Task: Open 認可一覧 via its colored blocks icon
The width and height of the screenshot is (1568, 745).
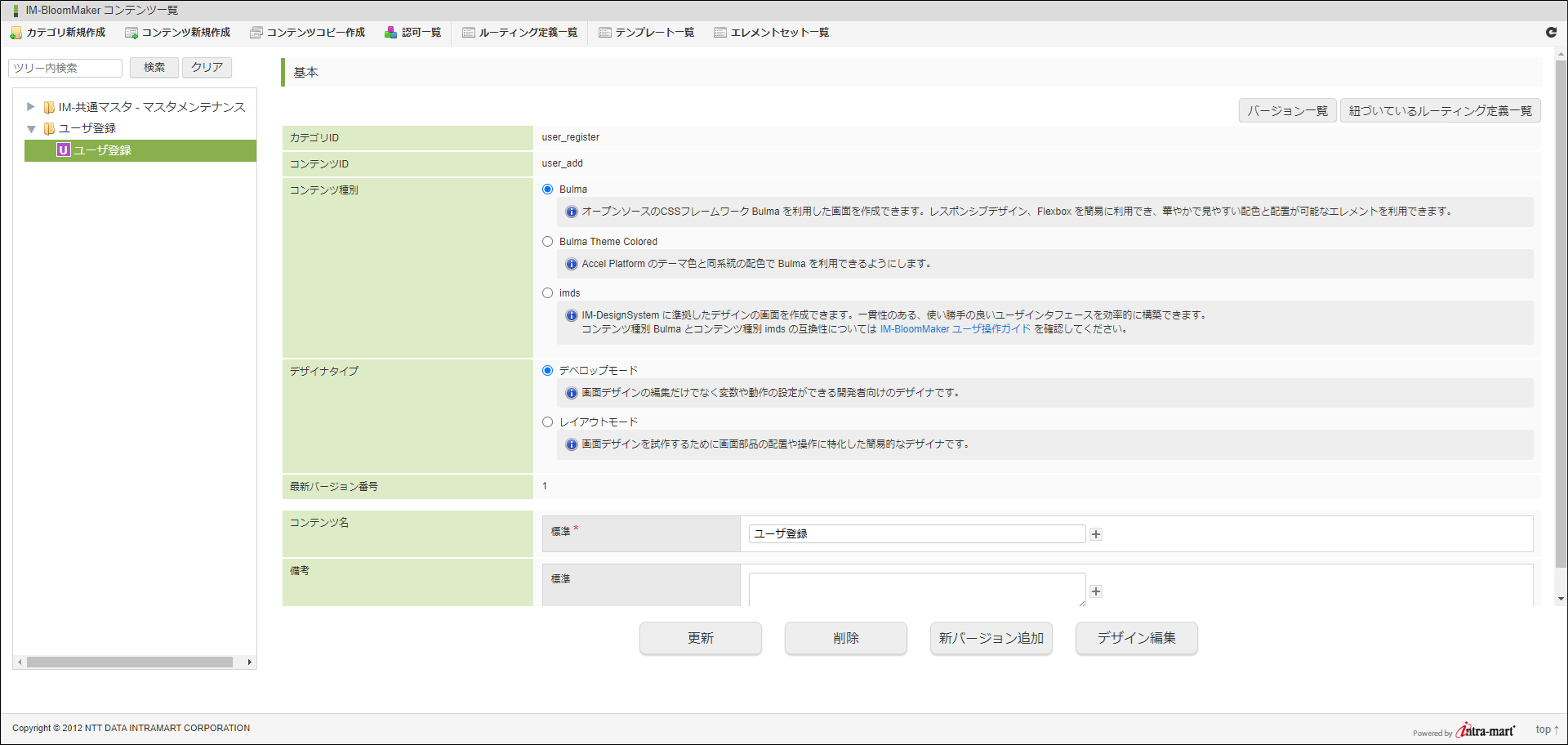Action: pyautogui.click(x=391, y=33)
